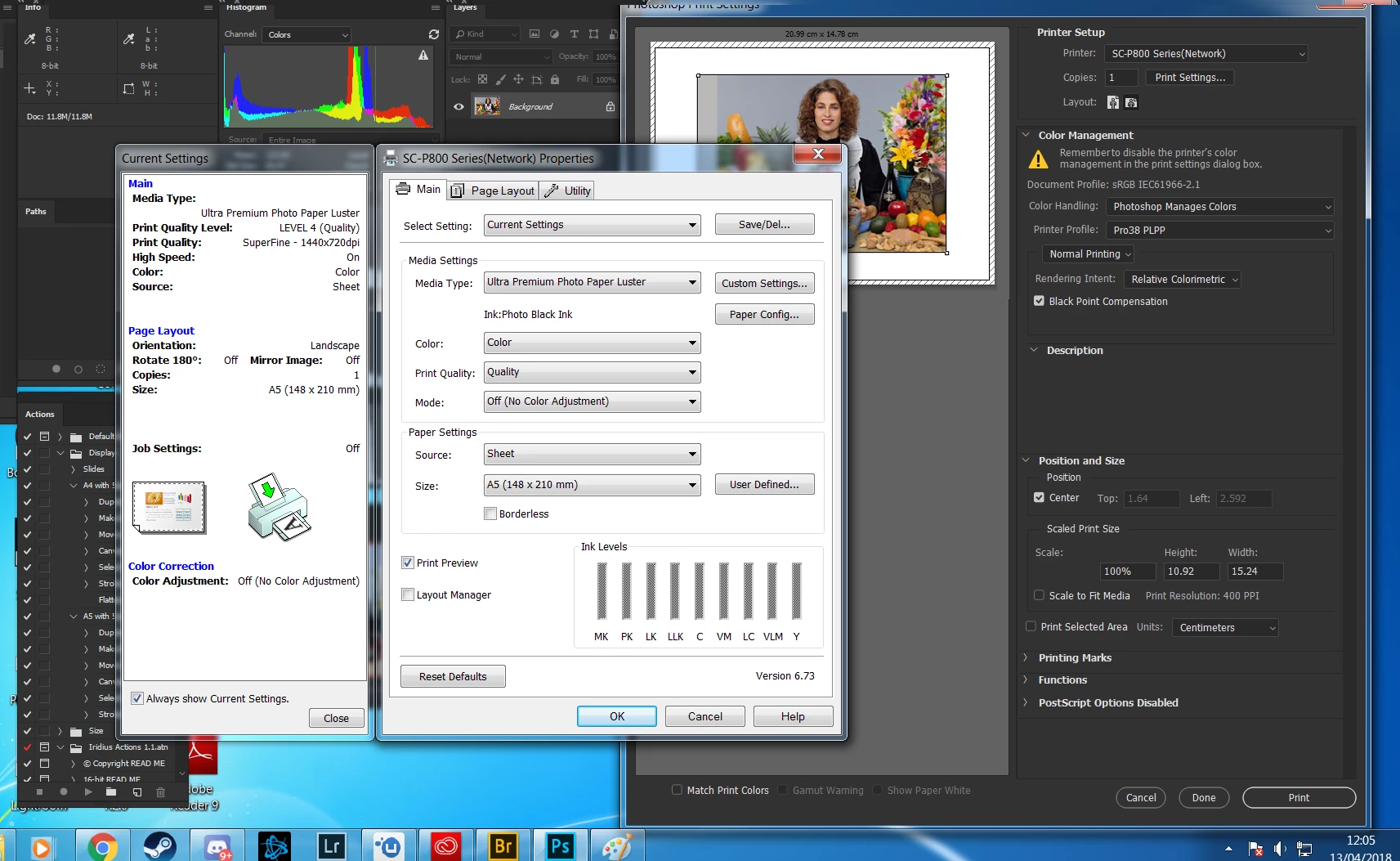Refresh the histogram with the circular arrows icon
This screenshot has height=861, width=1400.
[433, 34]
